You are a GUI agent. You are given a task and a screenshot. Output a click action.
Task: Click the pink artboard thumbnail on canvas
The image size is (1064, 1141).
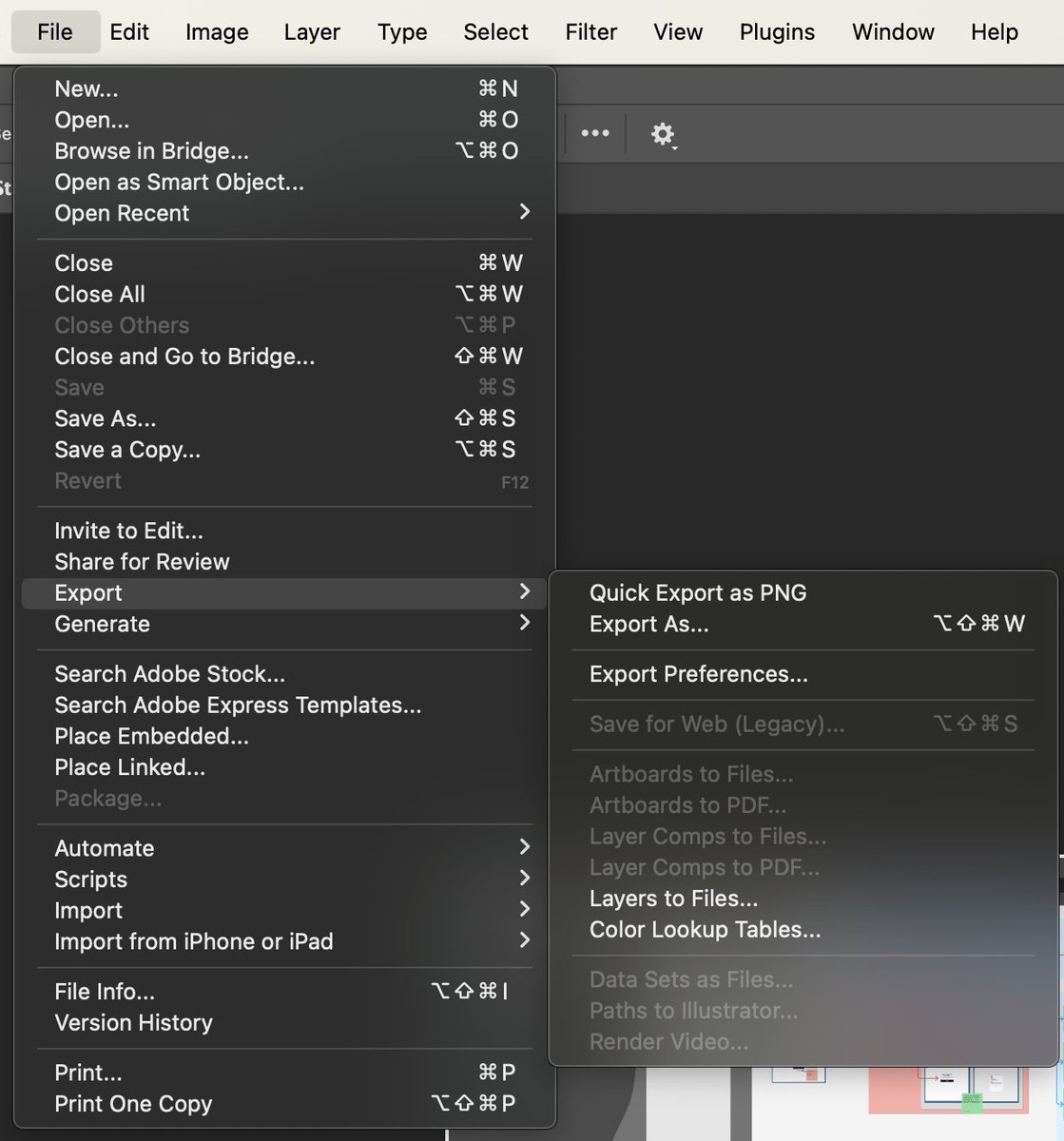949,1089
